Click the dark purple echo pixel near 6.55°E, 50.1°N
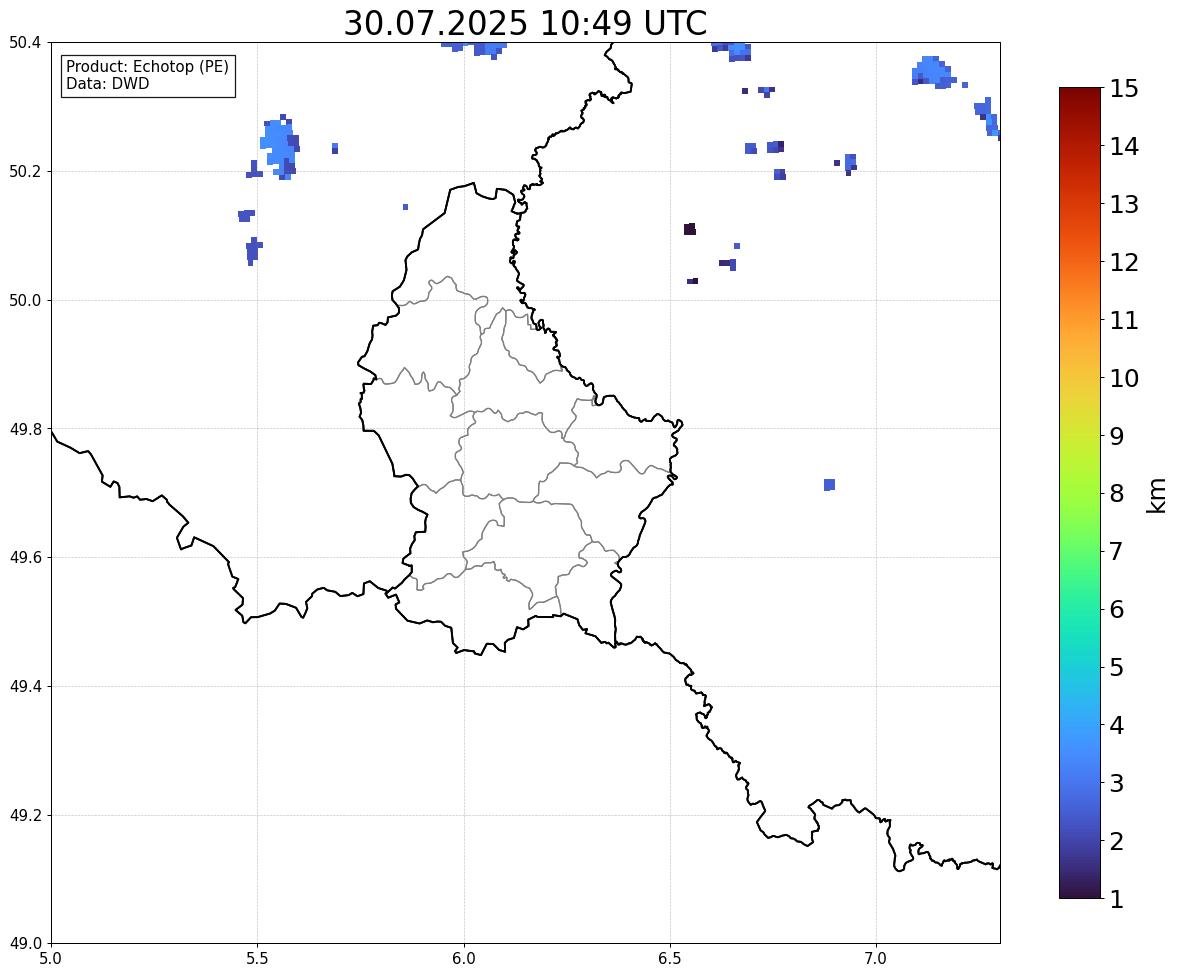This screenshot has height=976, width=1178. coord(690,229)
